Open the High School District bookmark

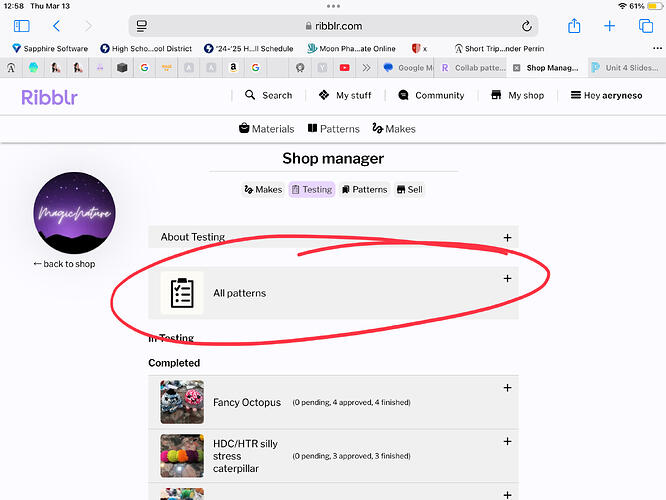[146, 48]
